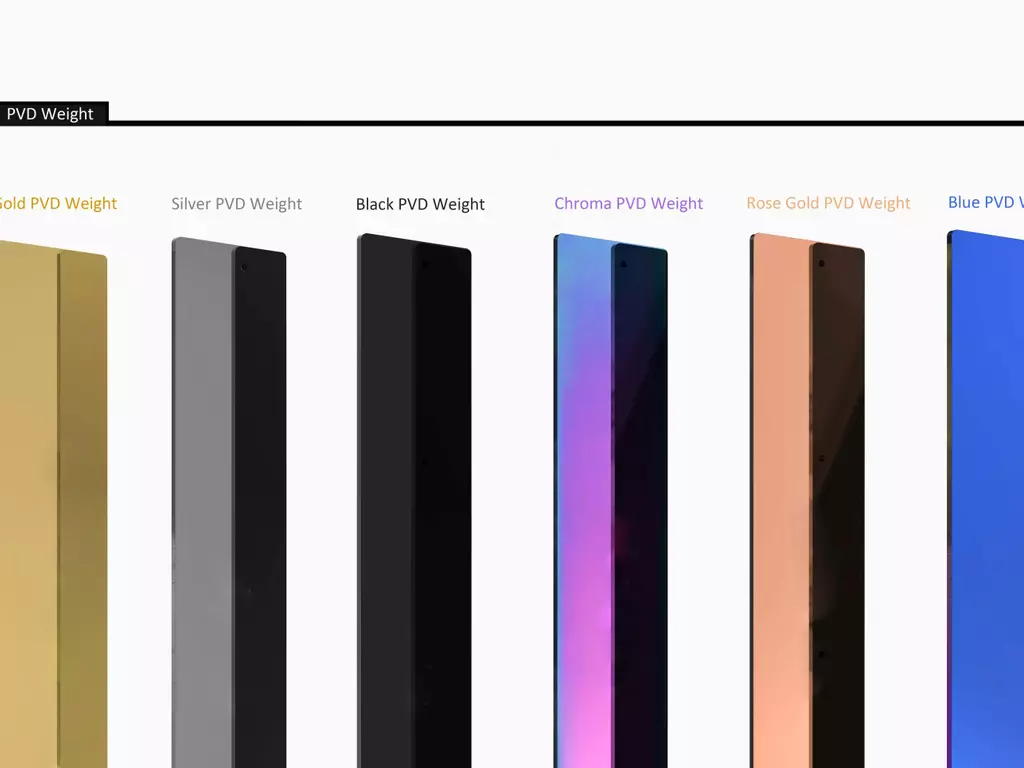The width and height of the screenshot is (1024, 768).
Task: Select the PVD Weight section tab
Action: pyautogui.click(x=51, y=114)
